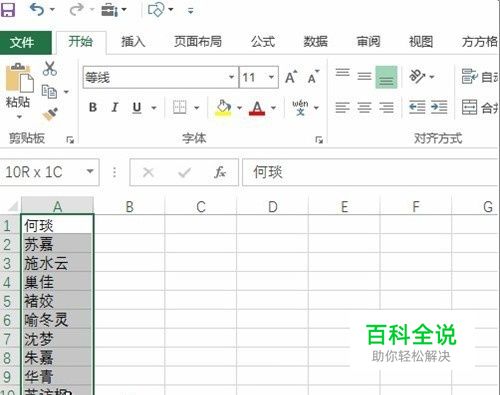This screenshot has height=395, width=500.
Task: Switch to the 公式 (Formulas) tab
Action: [x=263, y=42]
